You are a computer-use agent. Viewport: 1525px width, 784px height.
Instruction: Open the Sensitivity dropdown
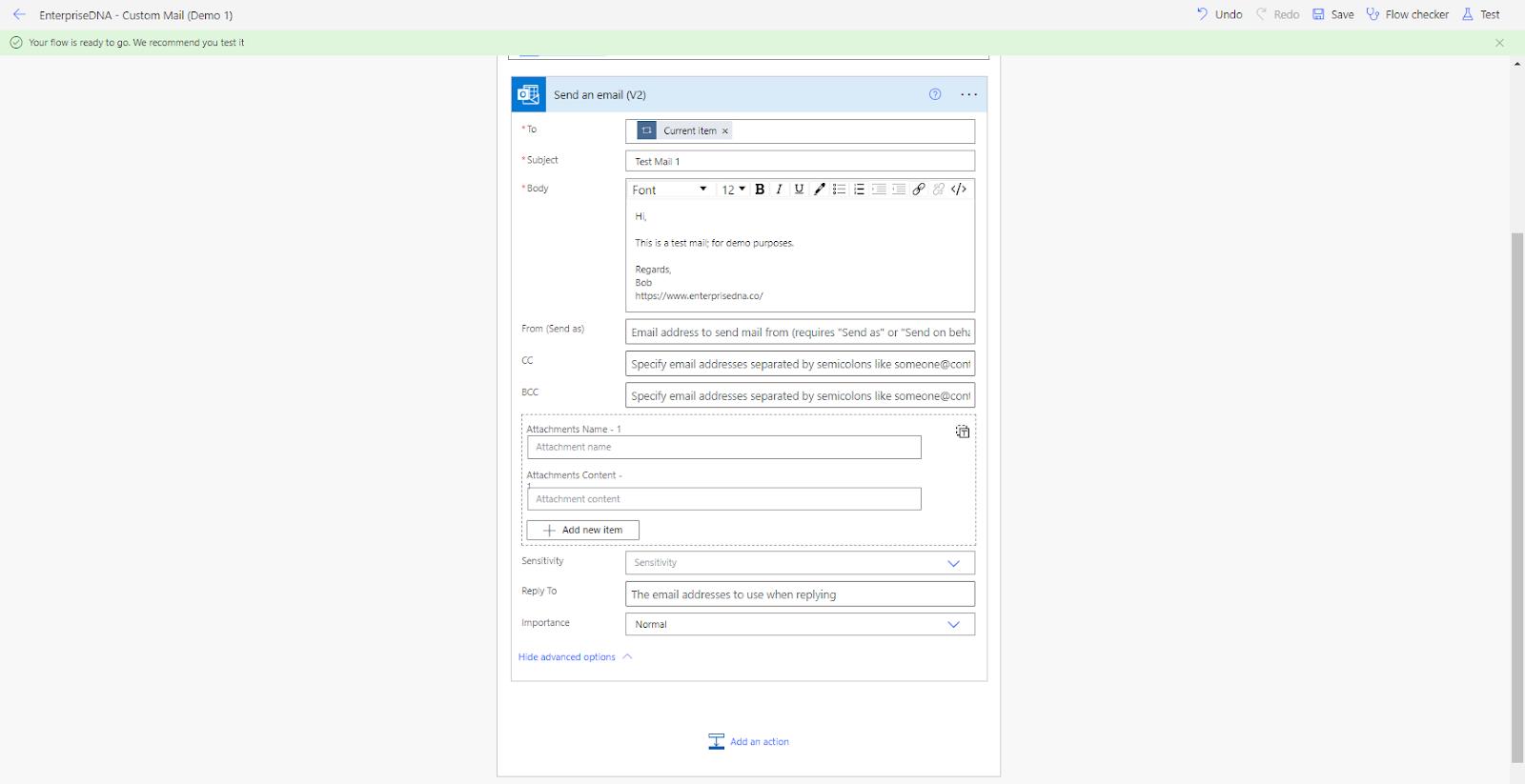click(x=800, y=563)
